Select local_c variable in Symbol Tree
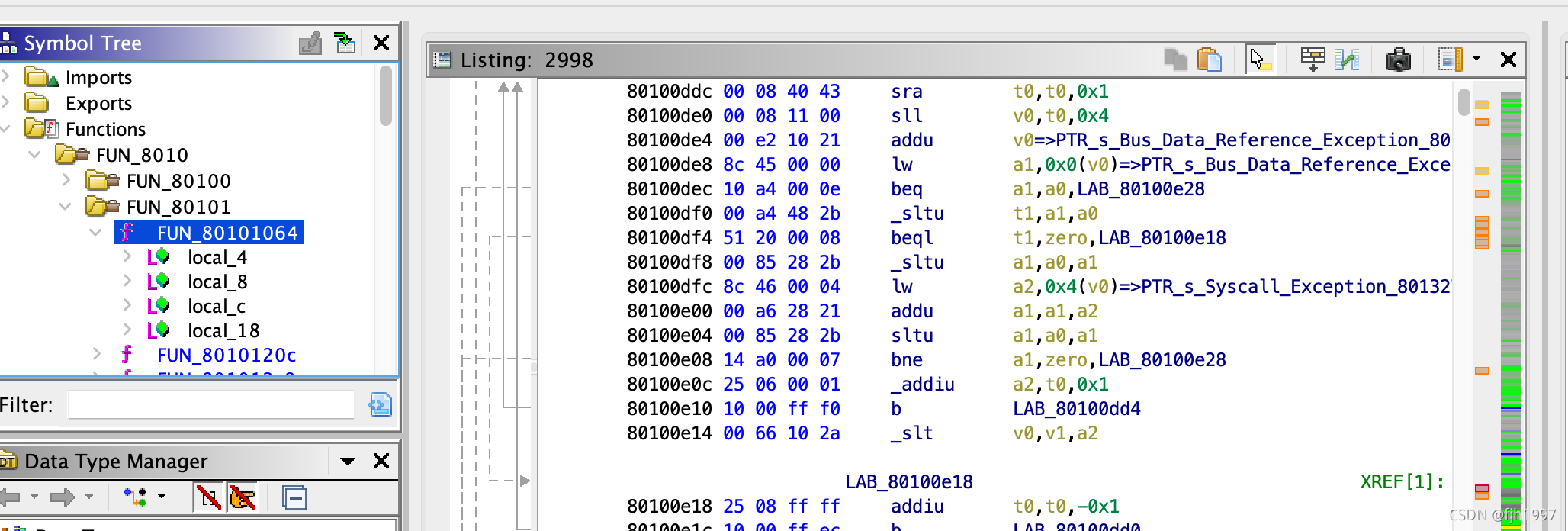Screen dimensions: 1568x531 [217, 306]
